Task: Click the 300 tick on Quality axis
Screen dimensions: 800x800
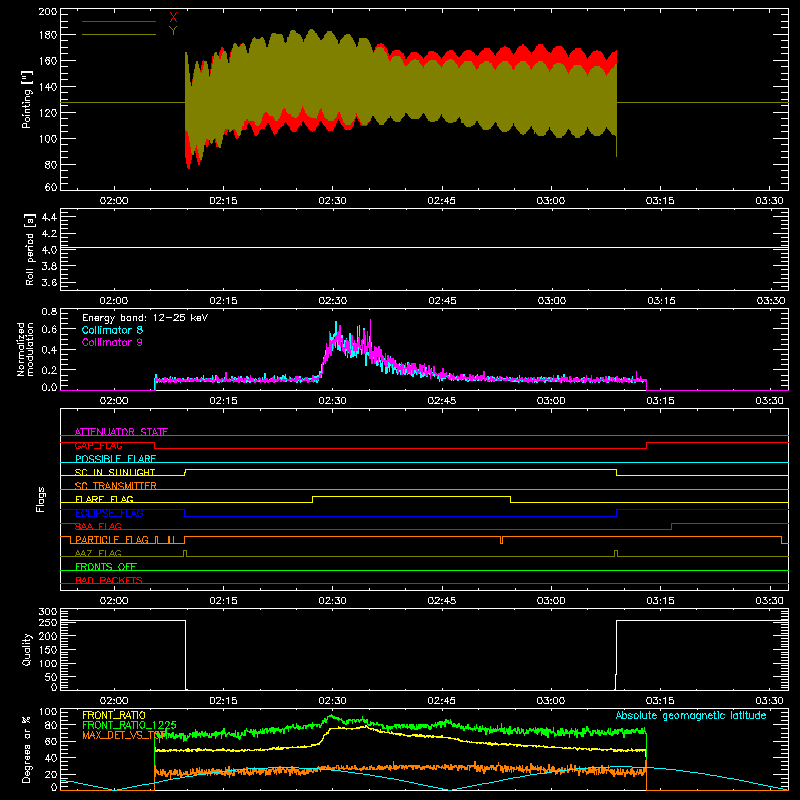Action: [x=48, y=612]
